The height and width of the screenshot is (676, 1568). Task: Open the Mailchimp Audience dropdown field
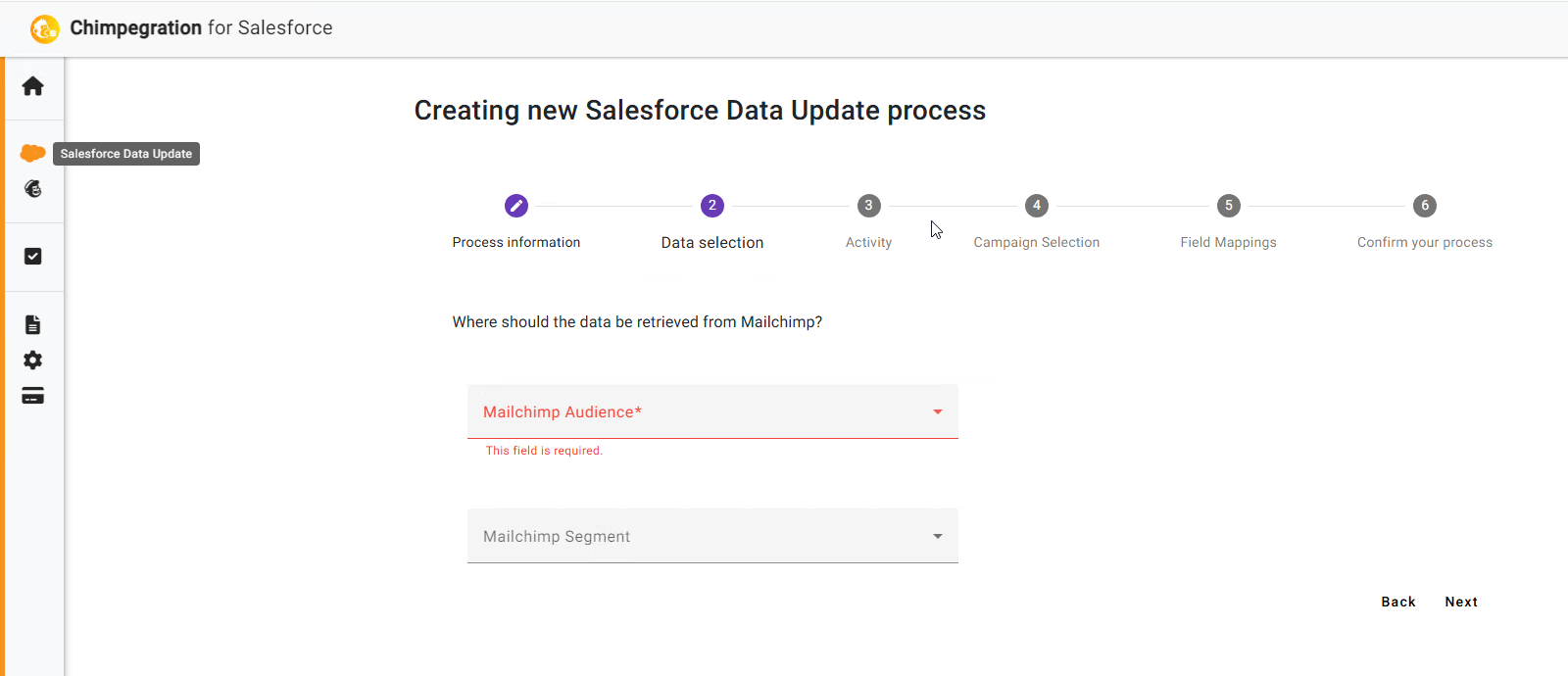pyautogui.click(x=712, y=411)
